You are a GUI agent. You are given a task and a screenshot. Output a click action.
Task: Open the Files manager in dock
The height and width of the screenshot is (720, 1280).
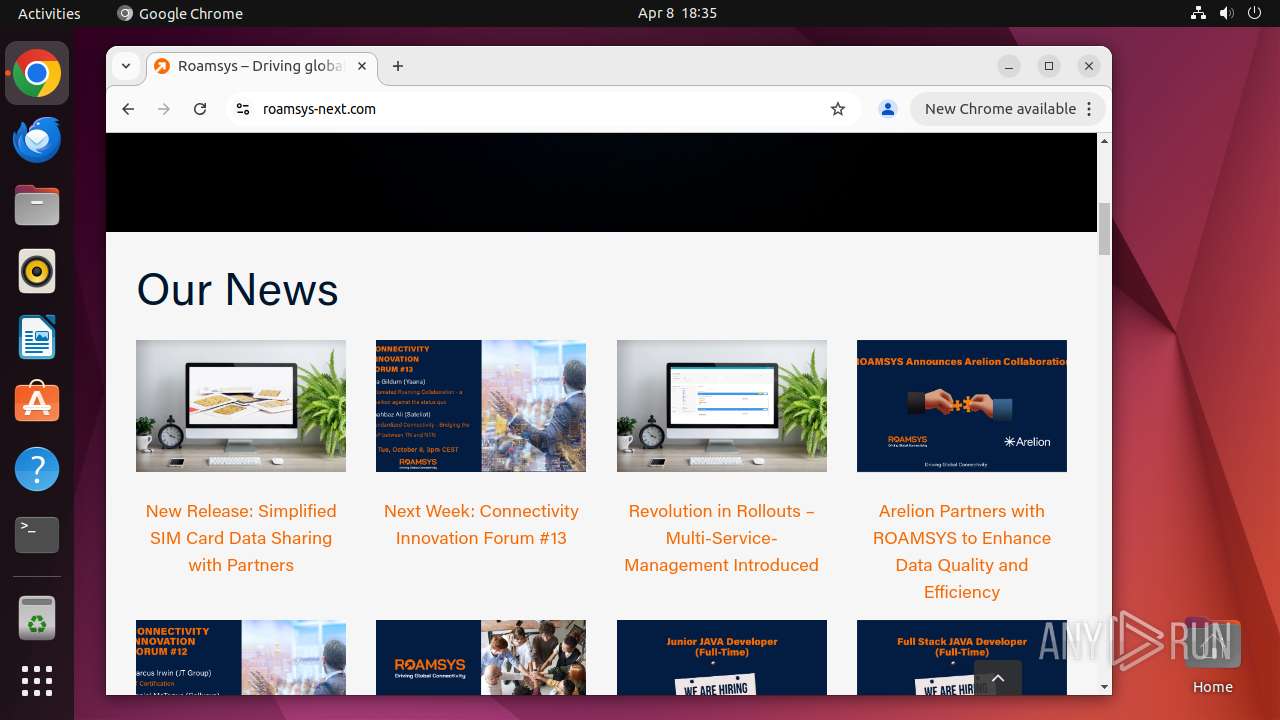tap(37, 206)
